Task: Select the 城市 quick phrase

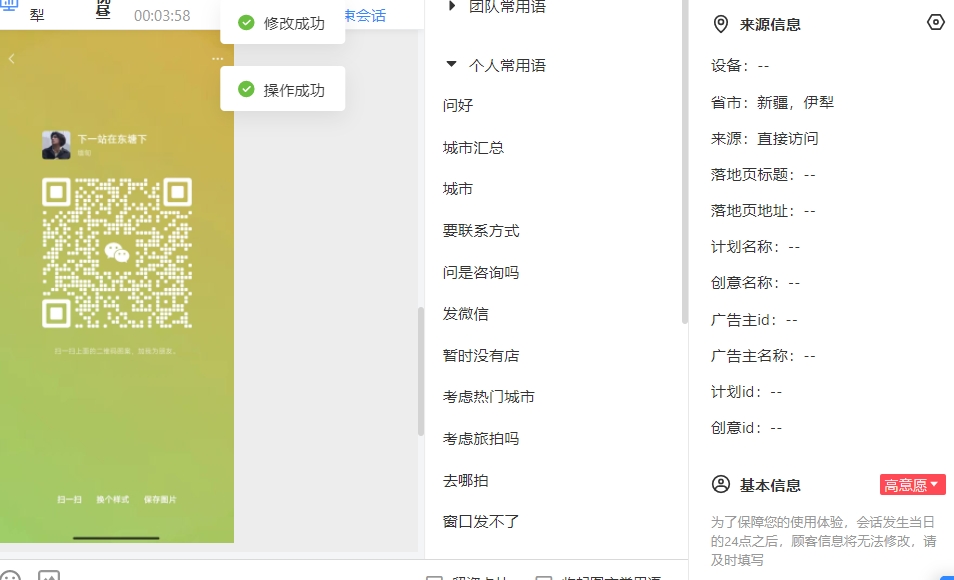Action: coord(458,189)
